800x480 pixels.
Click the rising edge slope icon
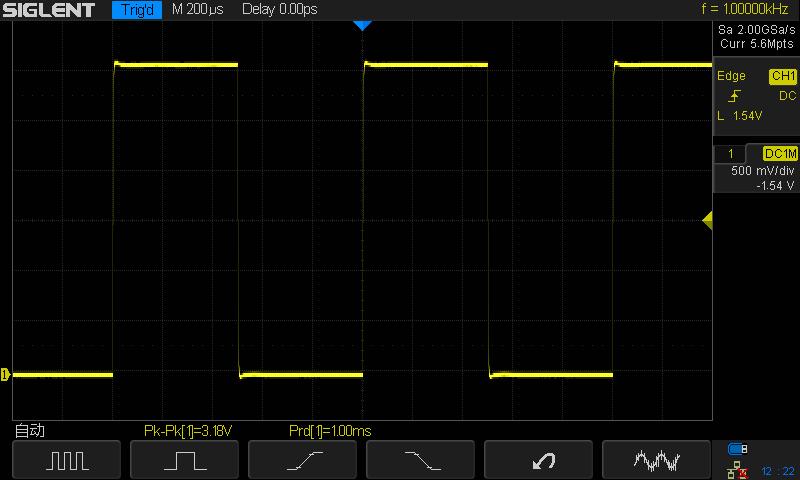(735, 95)
